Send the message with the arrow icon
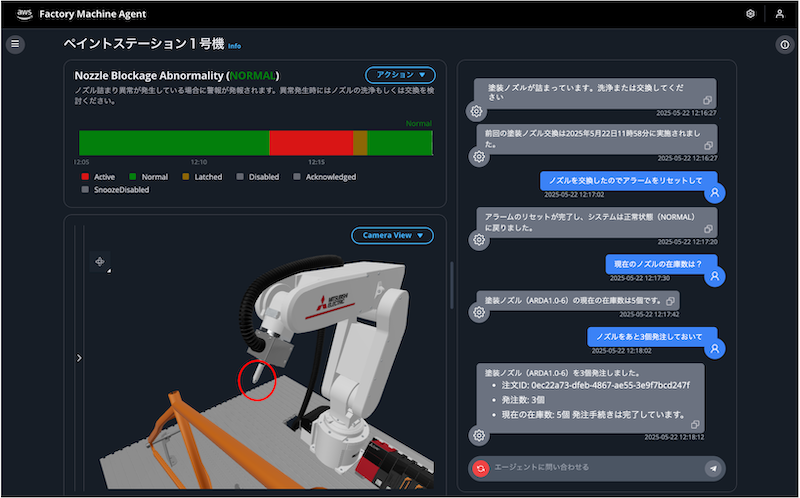This screenshot has height=498, width=800. [712, 467]
